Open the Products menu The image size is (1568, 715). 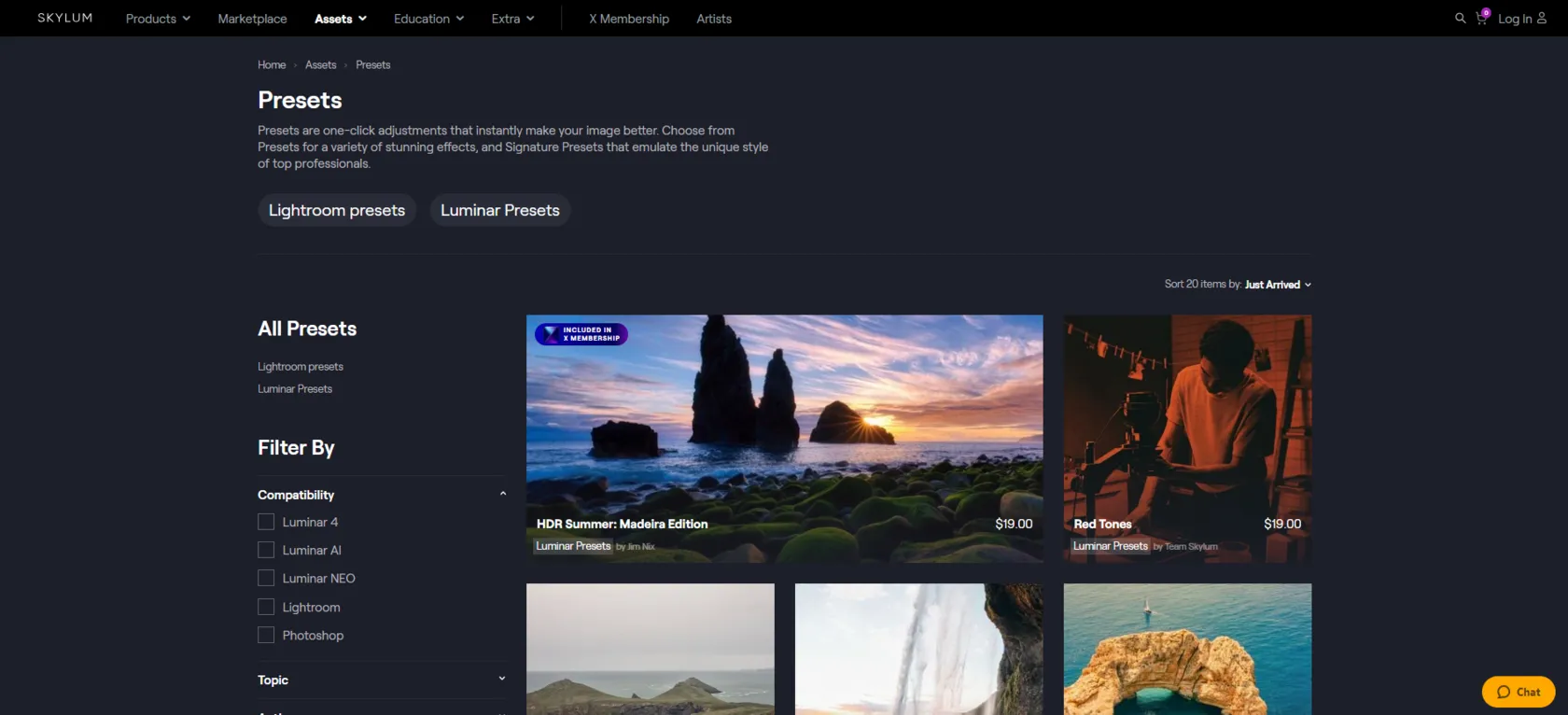pos(158,19)
